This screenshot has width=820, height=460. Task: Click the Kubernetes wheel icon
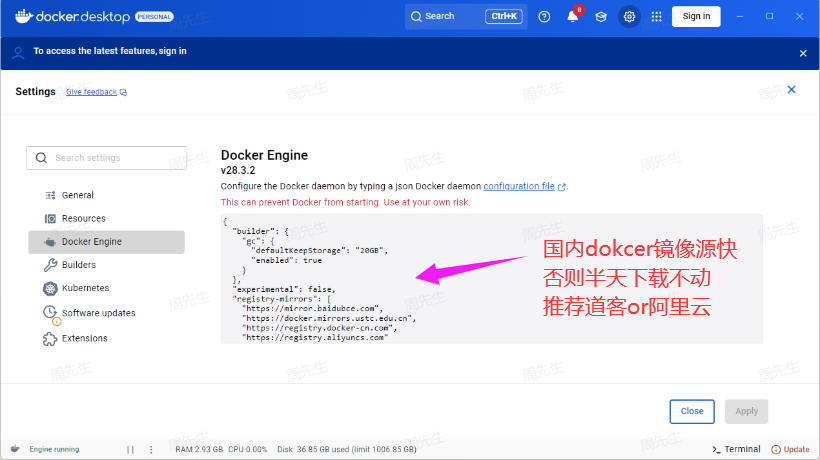(x=50, y=289)
